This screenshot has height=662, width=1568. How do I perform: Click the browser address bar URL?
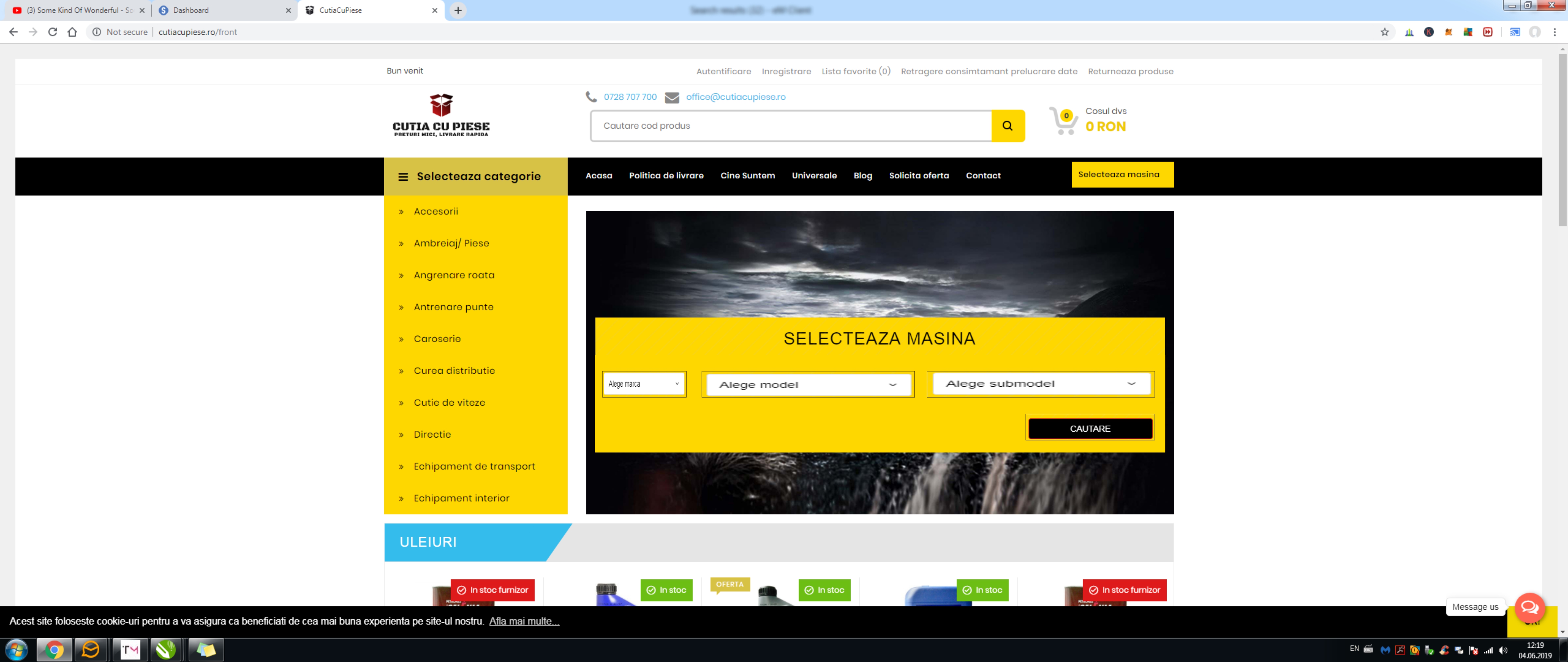click(198, 32)
